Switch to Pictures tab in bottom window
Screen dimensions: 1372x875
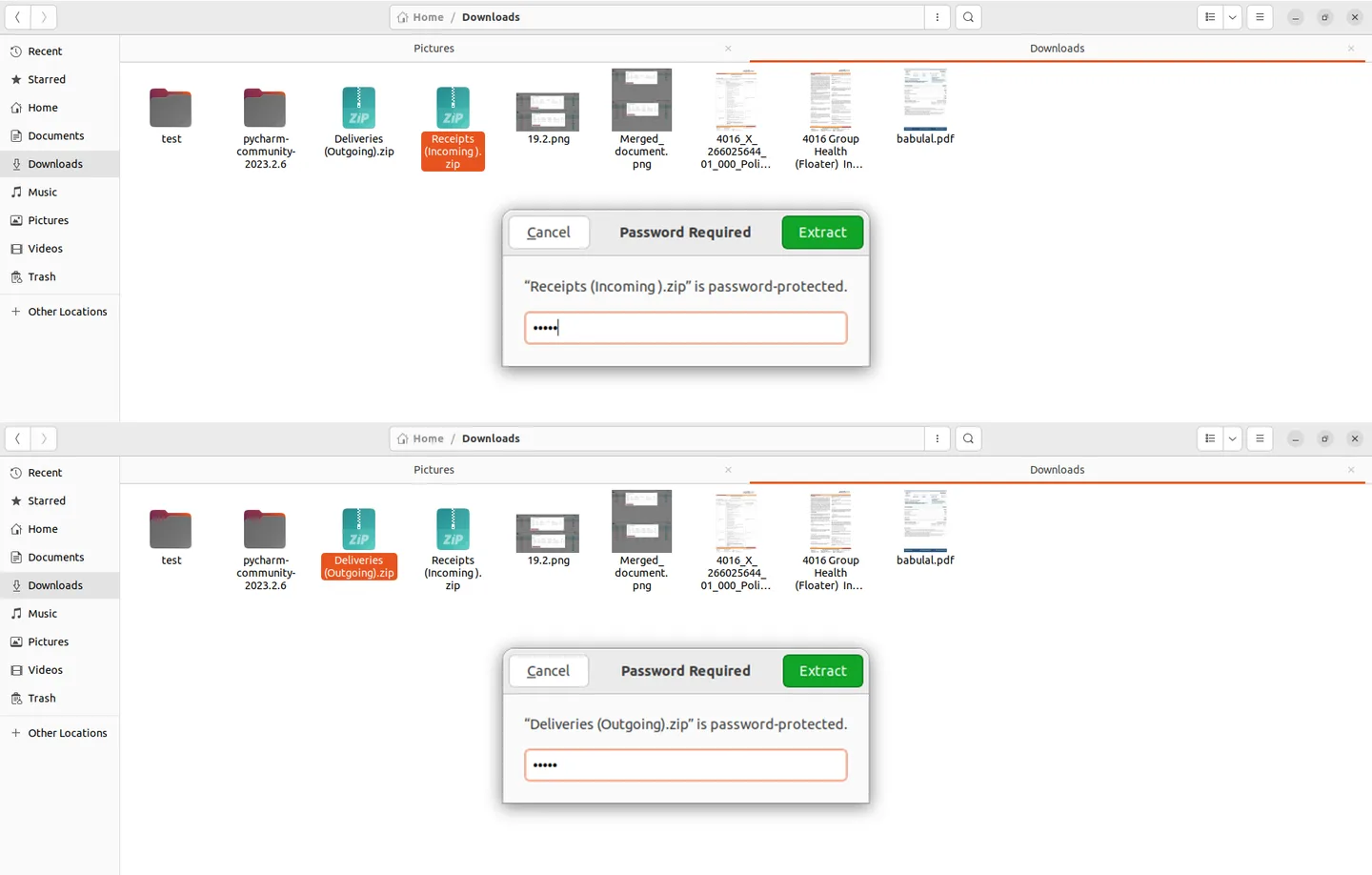coord(434,470)
